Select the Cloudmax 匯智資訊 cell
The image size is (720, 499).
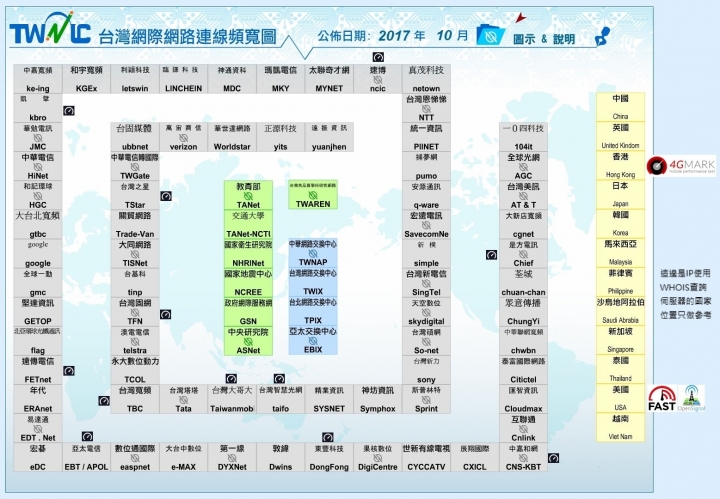click(x=523, y=399)
